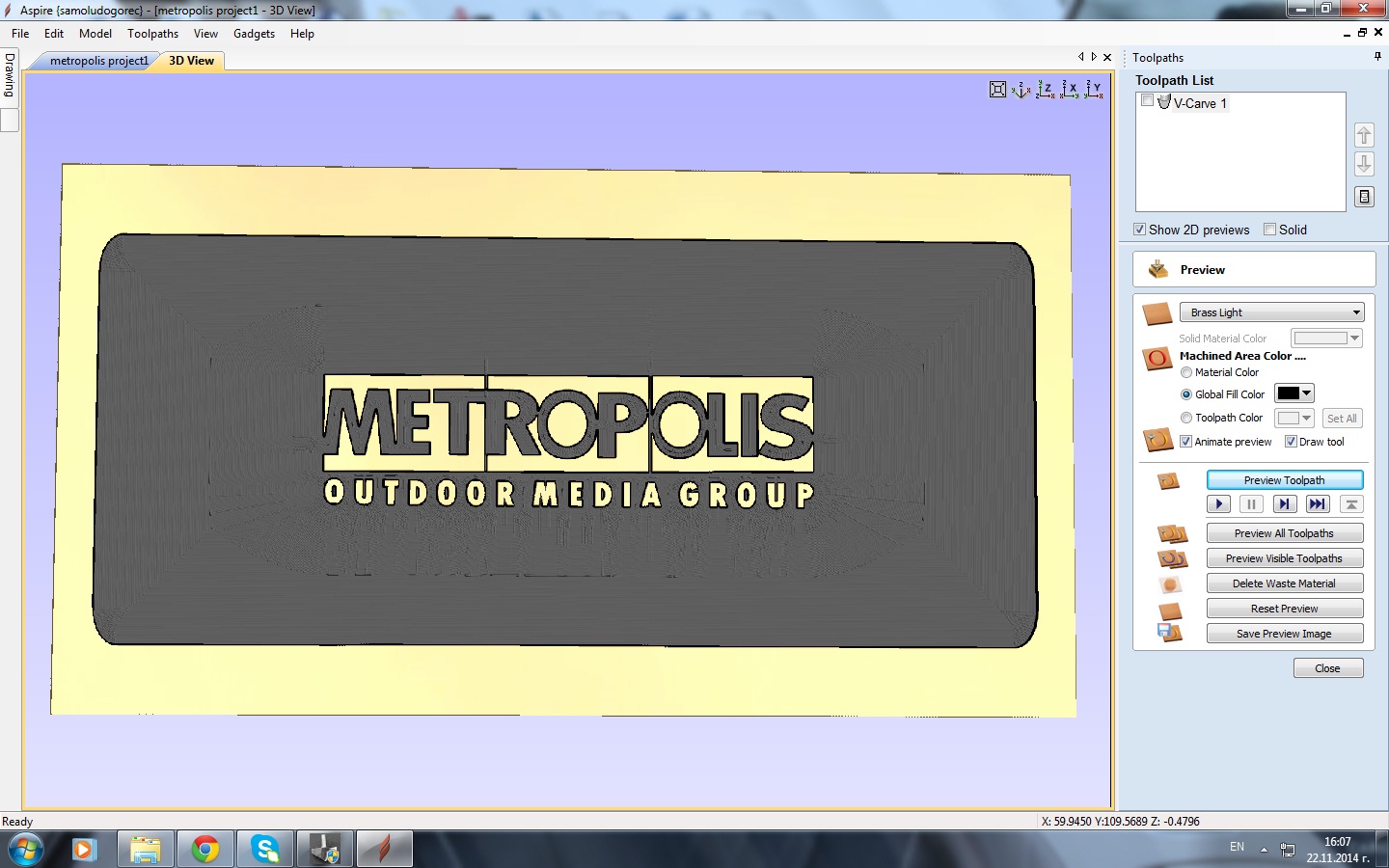Skip to end of preview simulation
The width and height of the screenshot is (1389, 868).
1317,504
